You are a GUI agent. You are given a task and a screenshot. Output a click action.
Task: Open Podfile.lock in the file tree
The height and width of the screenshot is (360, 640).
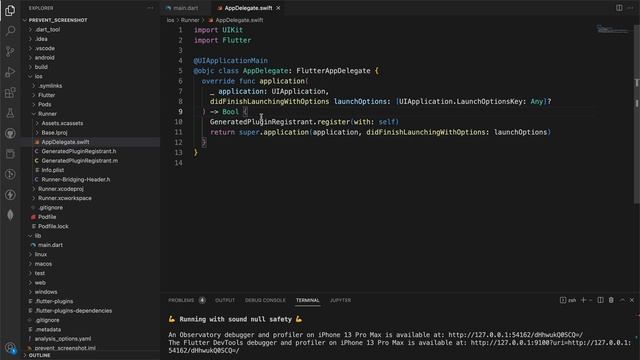click(x=53, y=227)
